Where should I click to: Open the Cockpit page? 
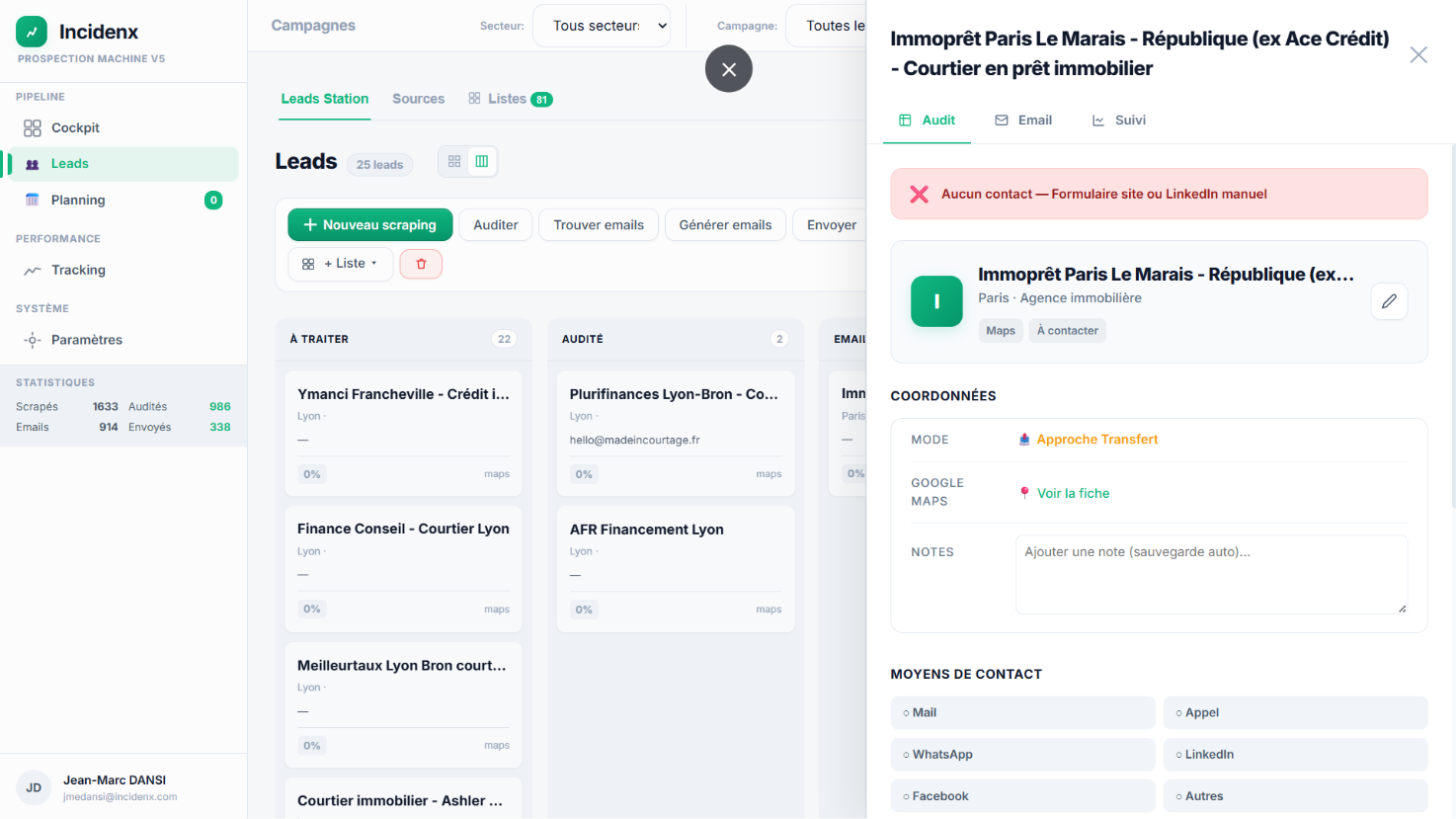(123, 127)
